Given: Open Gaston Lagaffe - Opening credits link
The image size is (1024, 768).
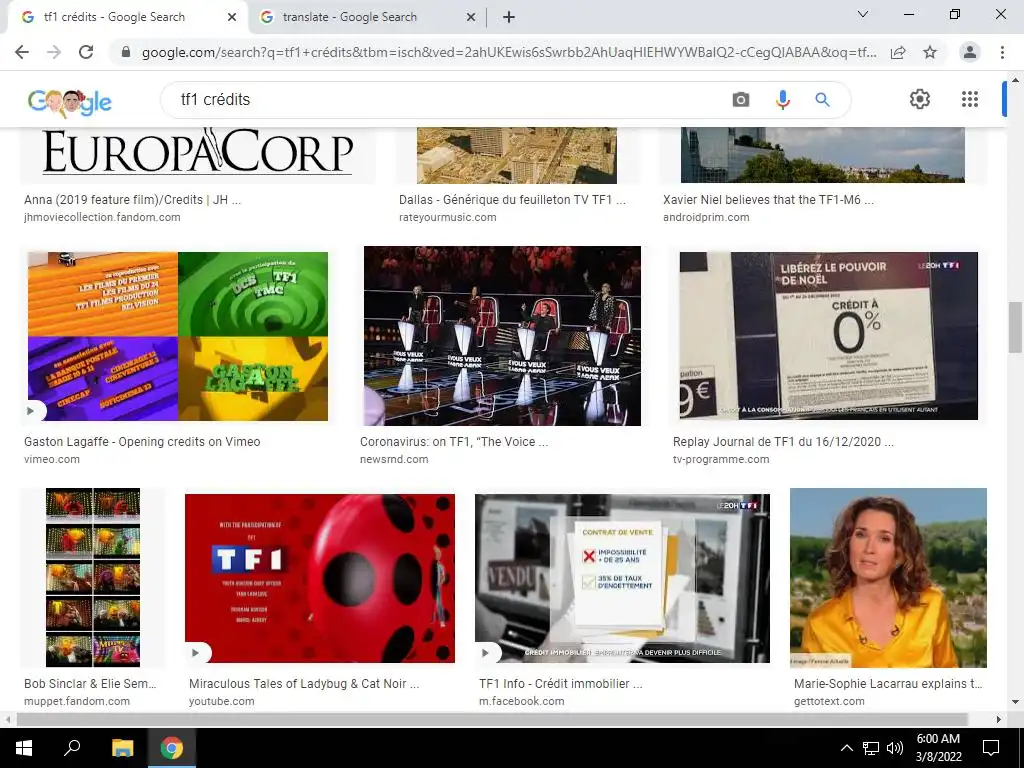Looking at the screenshot, I should tap(142, 441).
